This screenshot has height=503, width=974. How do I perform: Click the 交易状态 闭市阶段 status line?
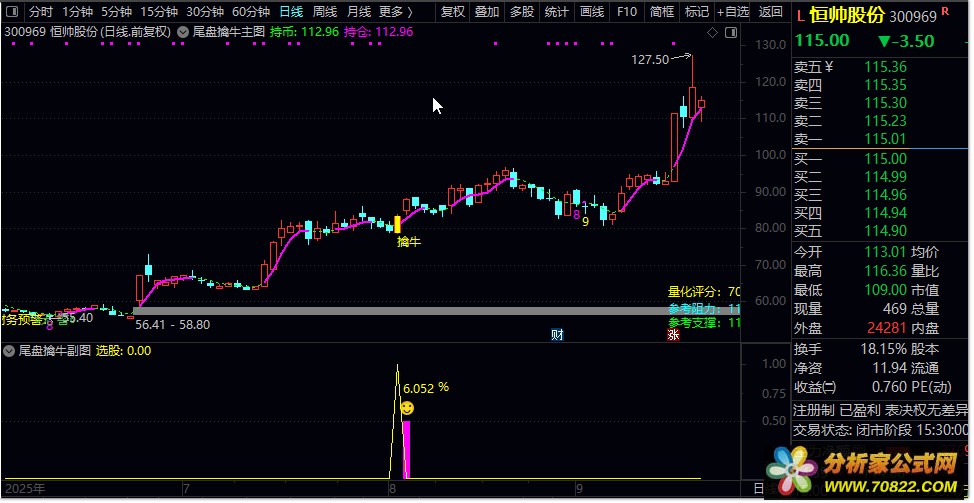tap(880, 430)
